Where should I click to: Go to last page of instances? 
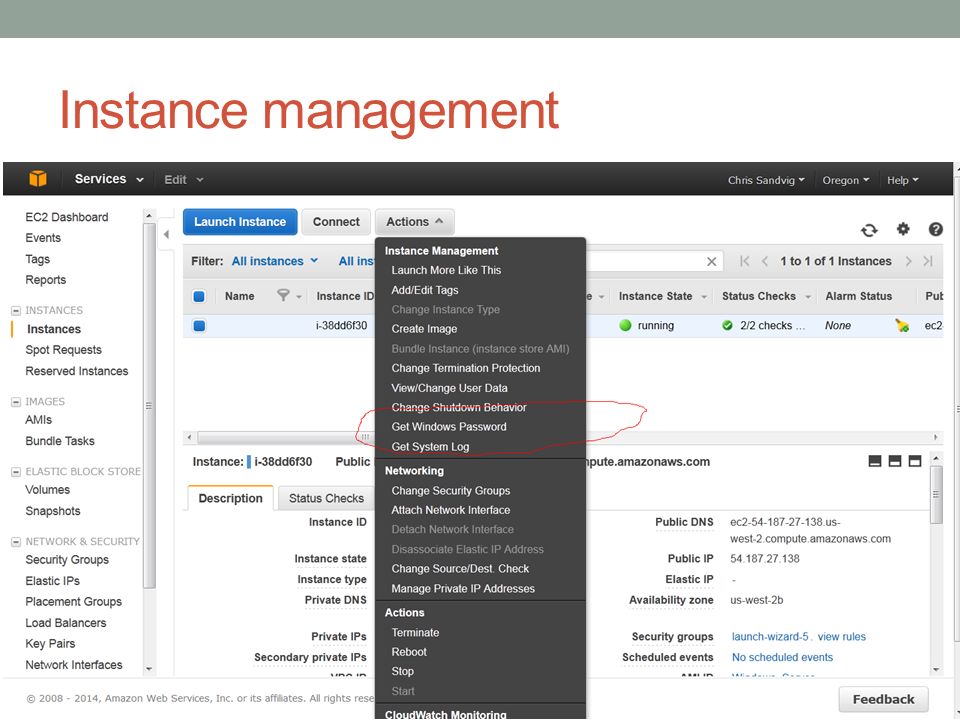(x=928, y=261)
